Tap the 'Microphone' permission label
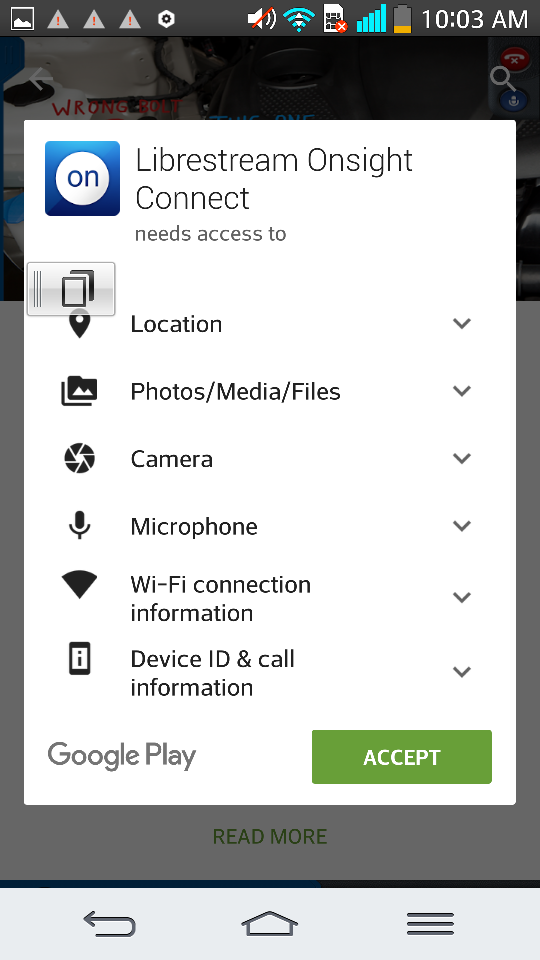The width and height of the screenshot is (540, 960). click(x=194, y=527)
